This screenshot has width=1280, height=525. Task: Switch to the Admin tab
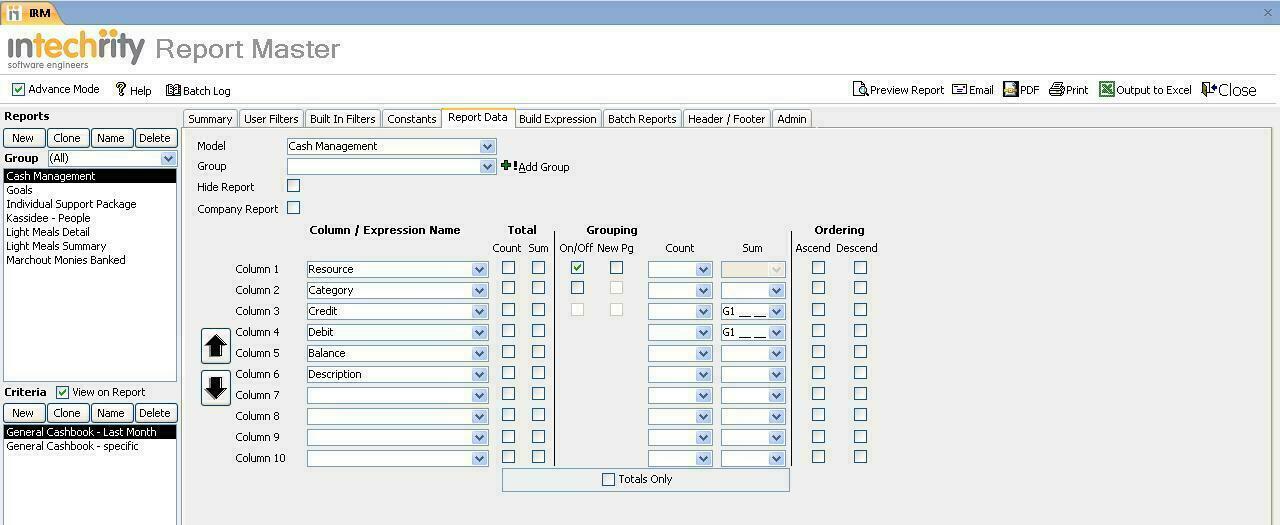792,119
